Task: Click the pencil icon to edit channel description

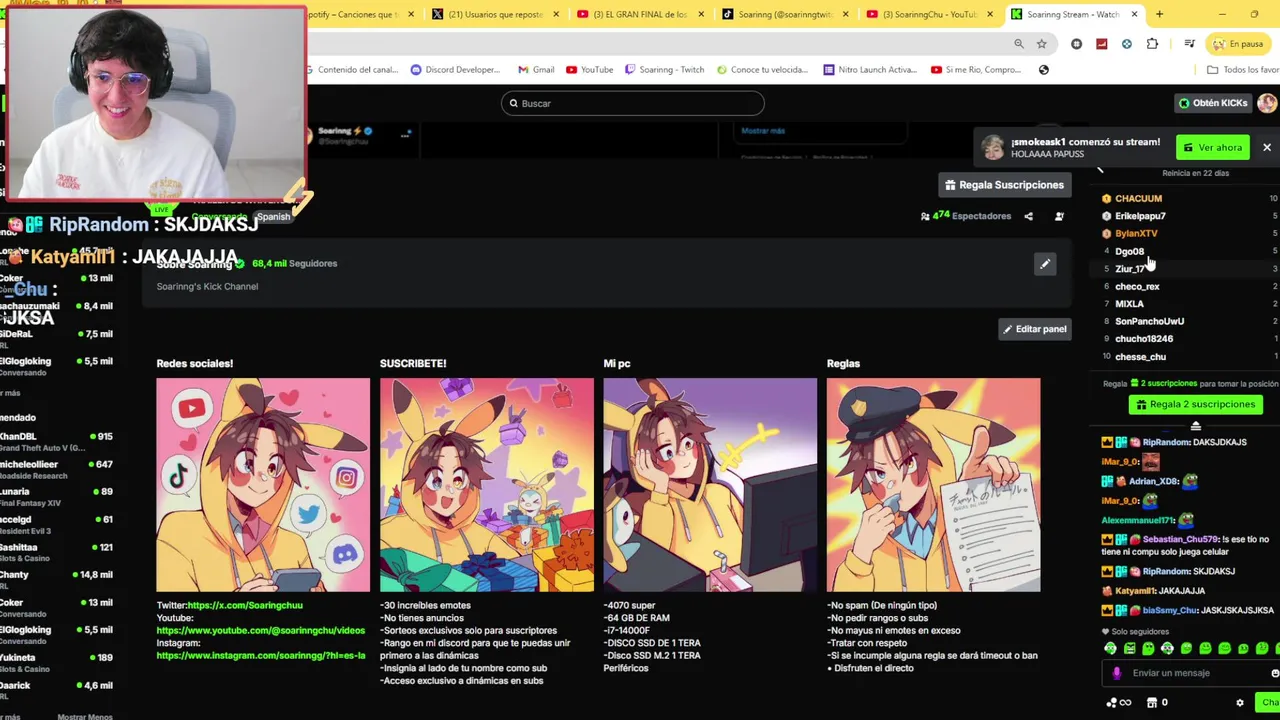Action: coord(1045,264)
